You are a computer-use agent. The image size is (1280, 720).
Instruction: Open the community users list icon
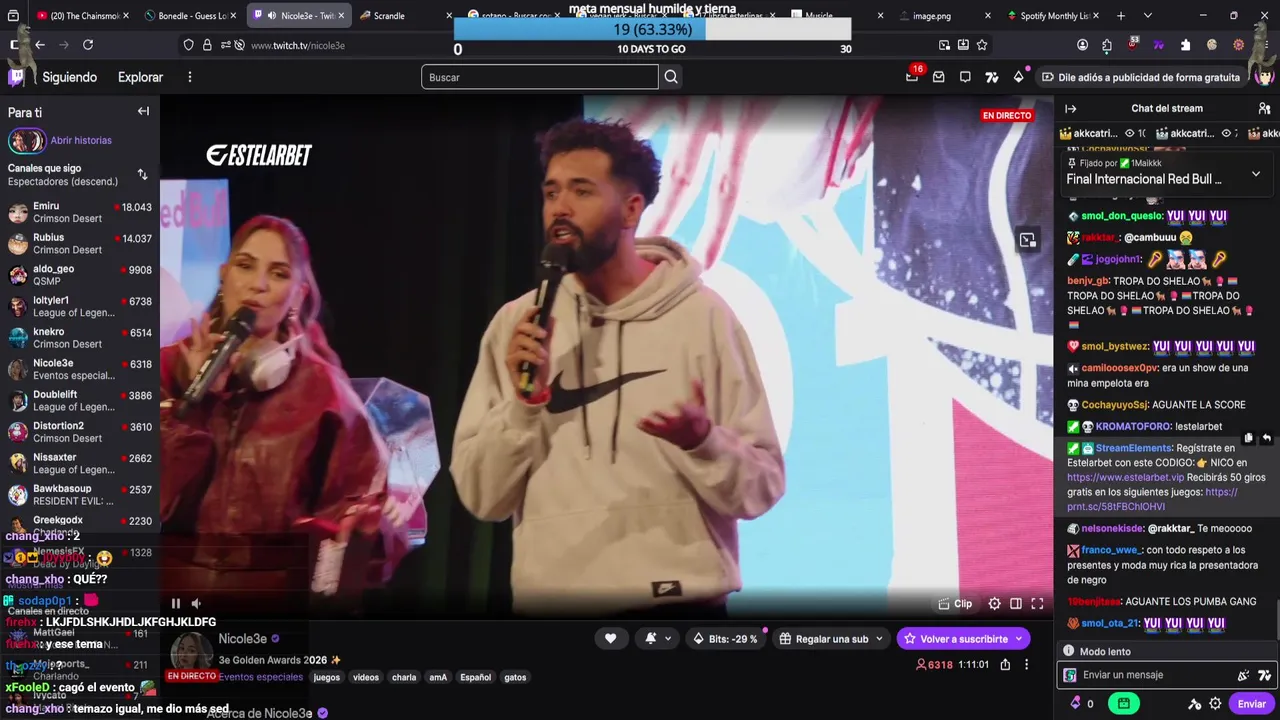coord(1264,108)
